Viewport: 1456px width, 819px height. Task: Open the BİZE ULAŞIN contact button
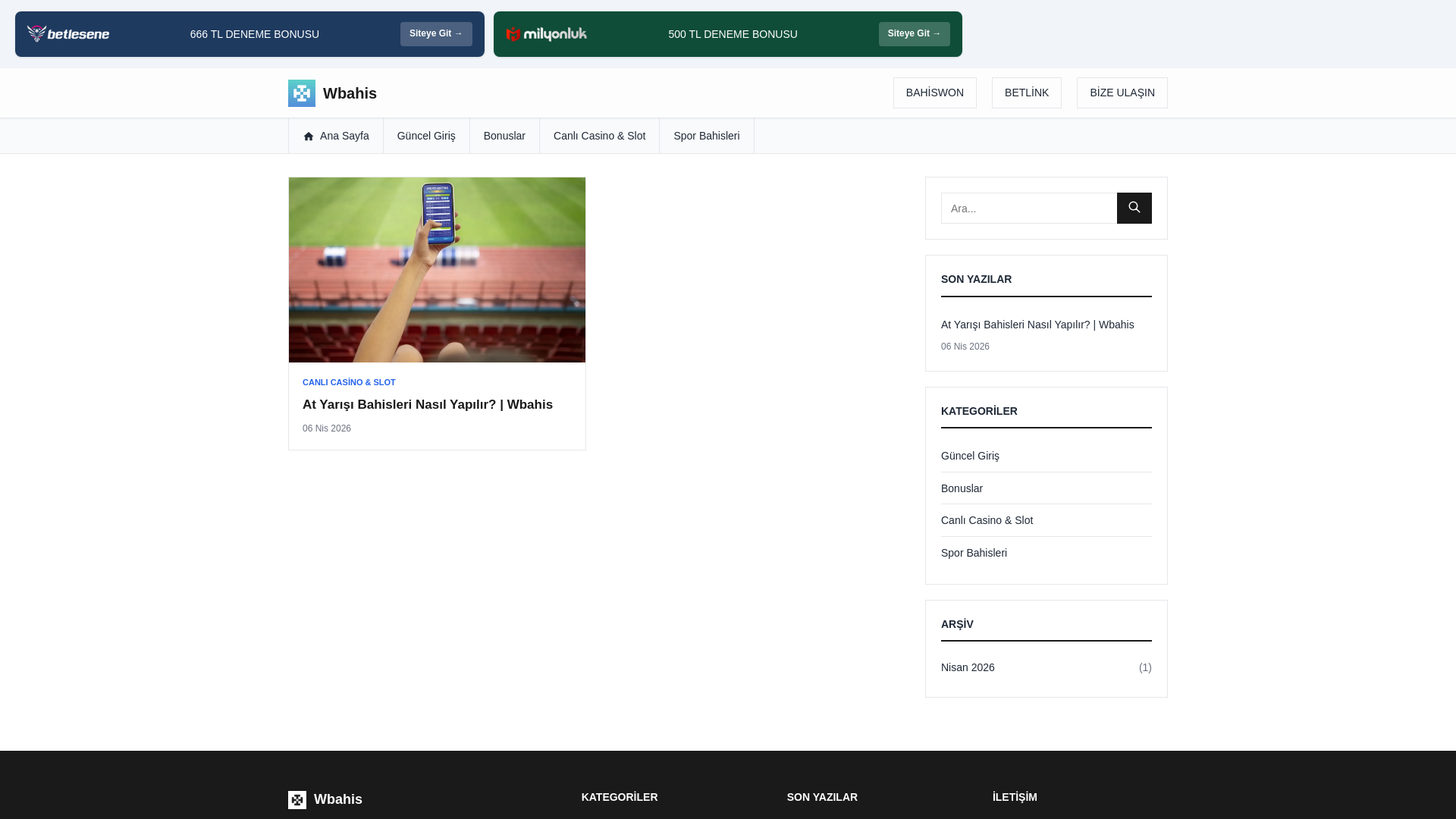coord(1122,93)
